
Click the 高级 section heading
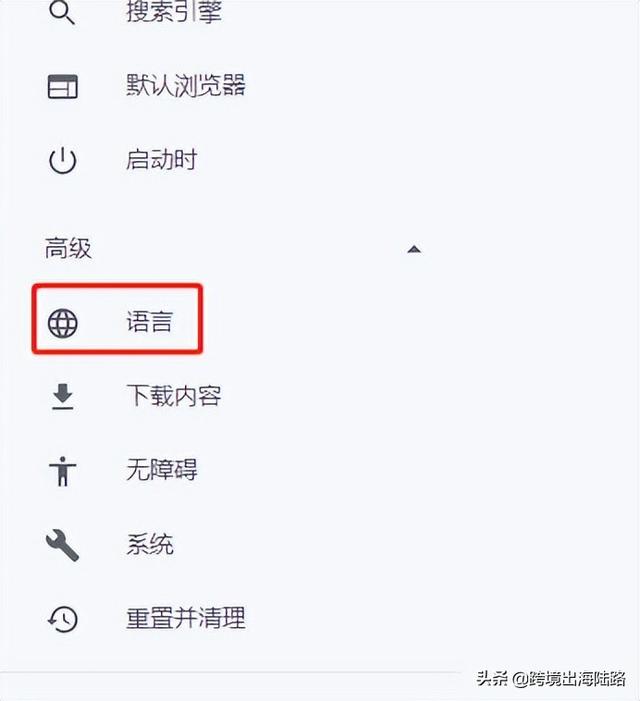pyautogui.click(x=68, y=248)
